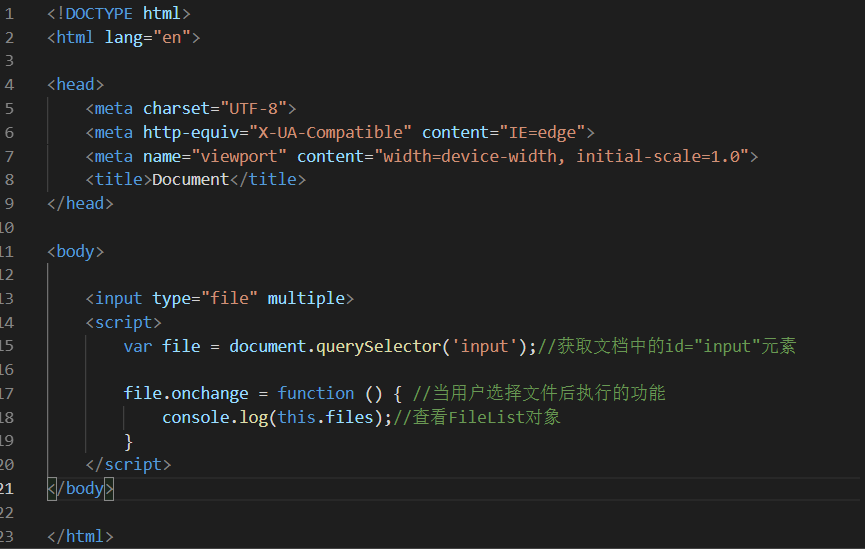Click the 'input' string argument
Image resolution: width=865 pixels, height=549 pixels.
coord(484,347)
